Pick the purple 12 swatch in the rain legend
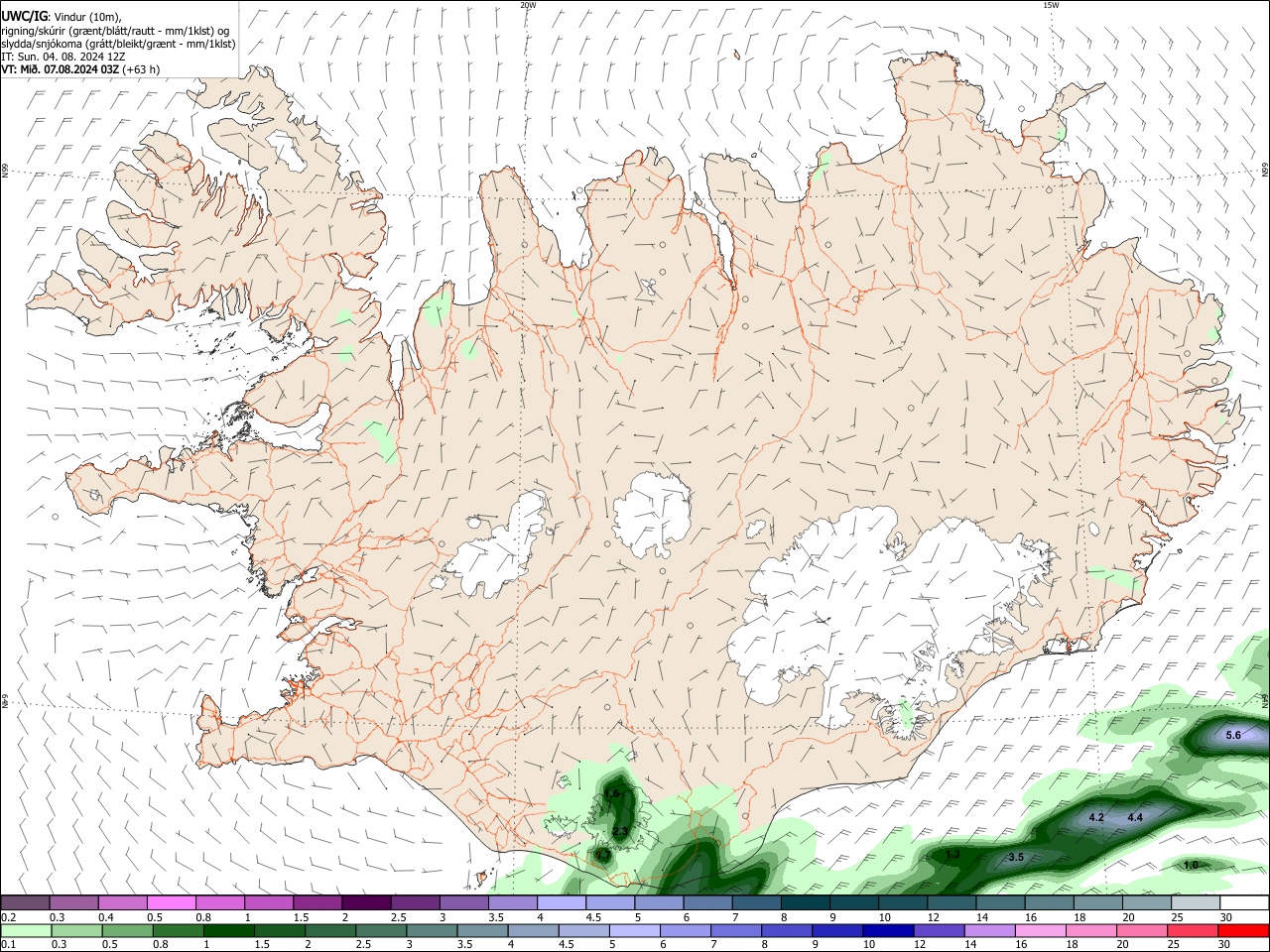Screen dimensions: 1270x952 click(x=939, y=930)
